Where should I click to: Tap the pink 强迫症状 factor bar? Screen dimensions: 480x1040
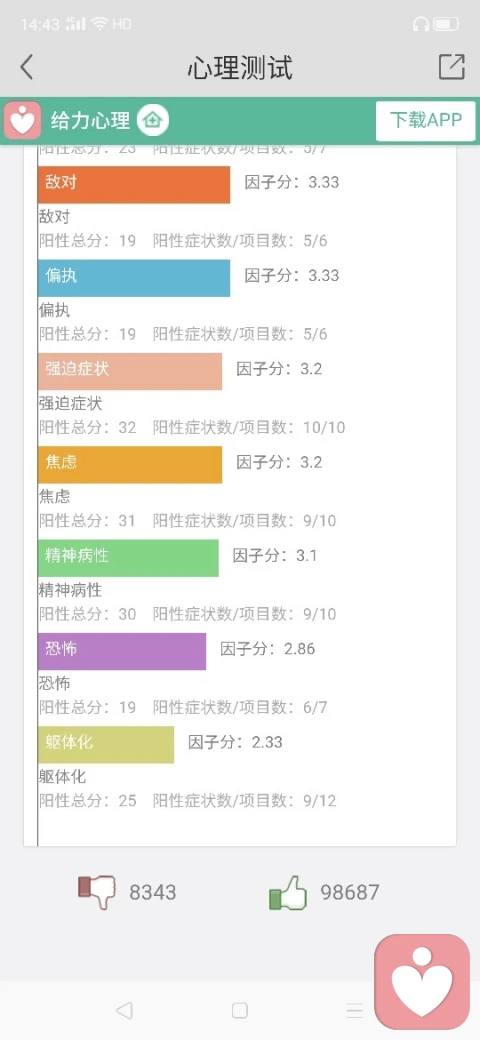tap(130, 371)
